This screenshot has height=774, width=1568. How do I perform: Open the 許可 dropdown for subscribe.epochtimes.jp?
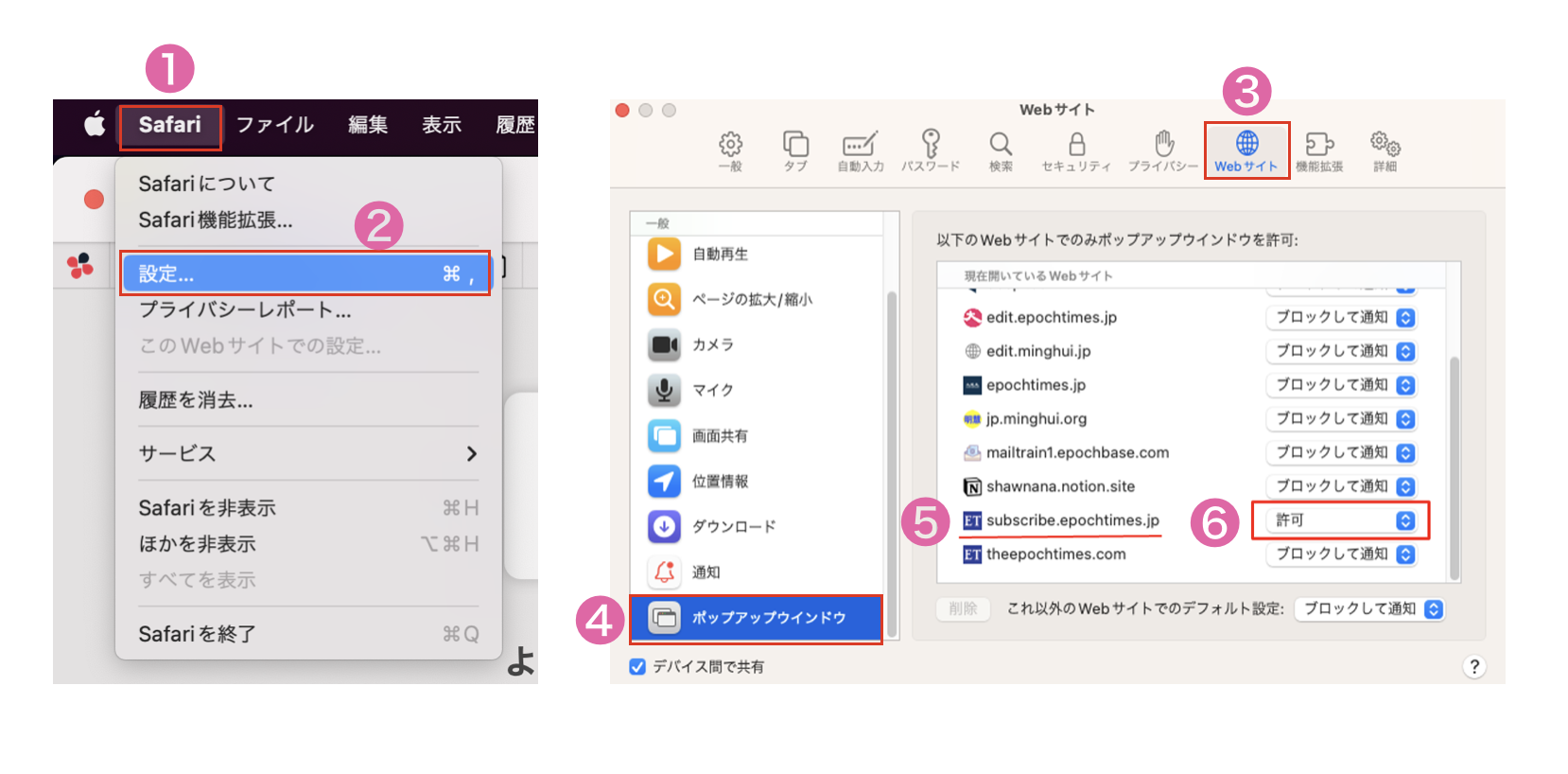[1341, 520]
